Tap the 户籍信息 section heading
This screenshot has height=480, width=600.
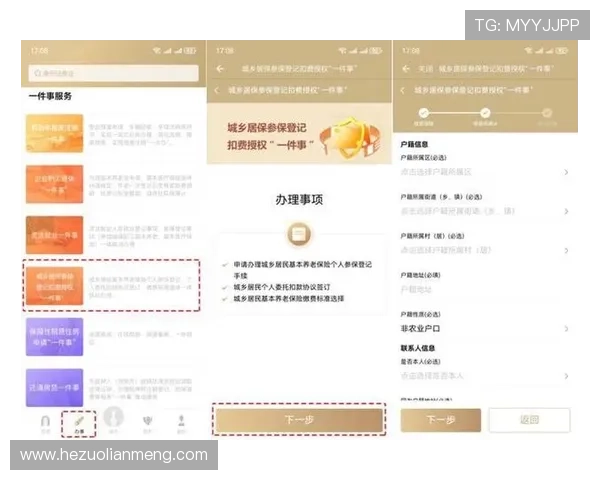coord(414,144)
